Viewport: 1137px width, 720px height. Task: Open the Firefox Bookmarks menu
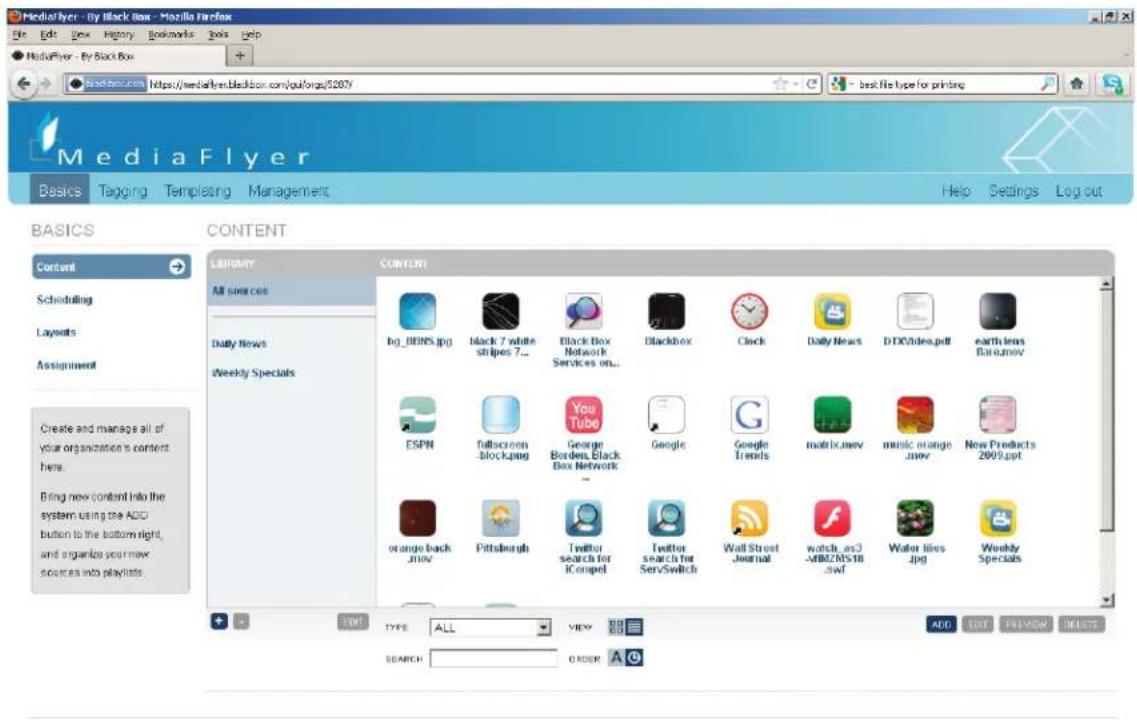point(171,34)
